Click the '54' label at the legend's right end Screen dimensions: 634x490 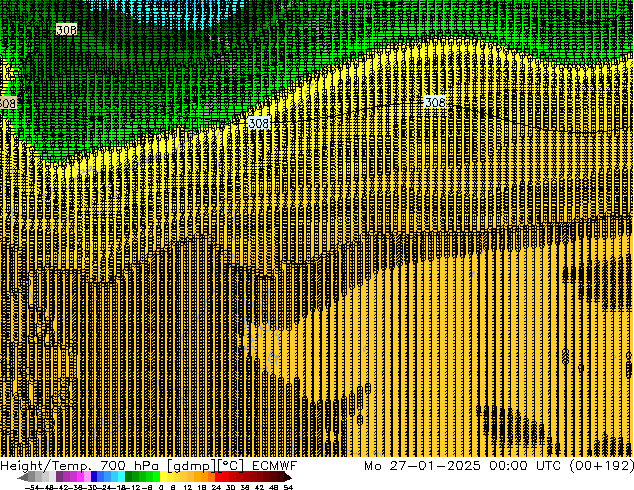click(x=288, y=487)
